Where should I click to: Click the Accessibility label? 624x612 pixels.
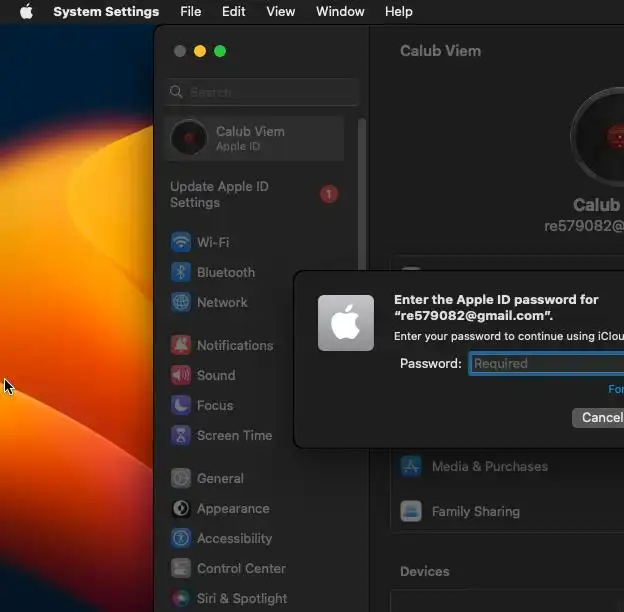(x=234, y=538)
